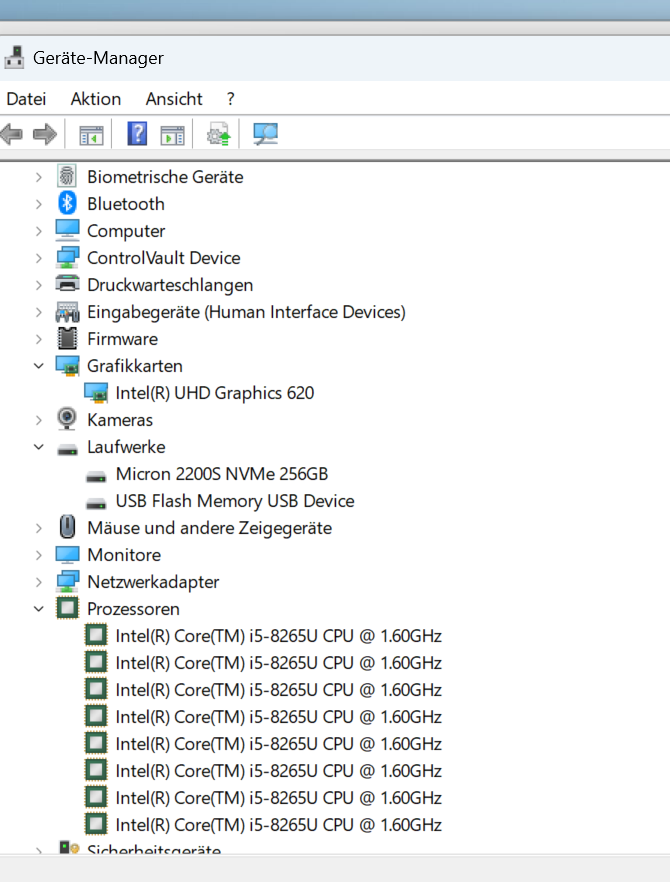Select the ControlVault Device label
The height and width of the screenshot is (882, 670).
pos(164,258)
